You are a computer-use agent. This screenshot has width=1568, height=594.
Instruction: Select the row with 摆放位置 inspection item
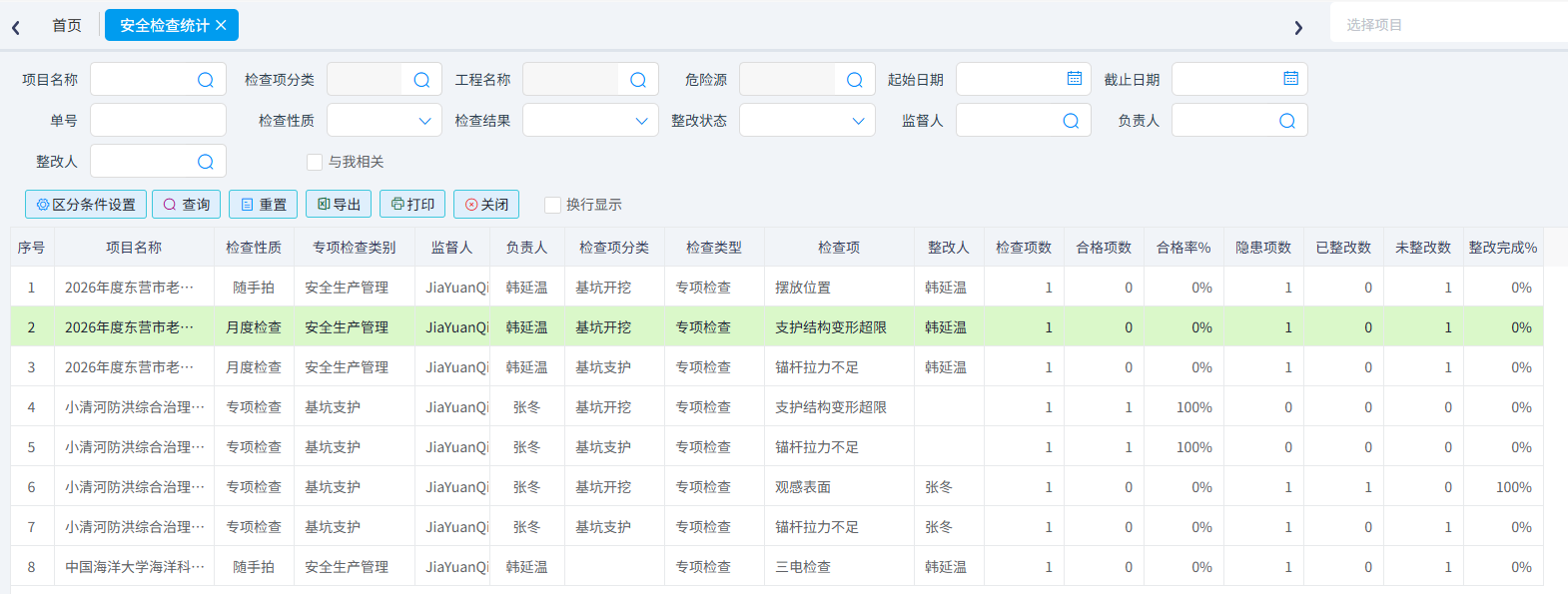point(777,288)
